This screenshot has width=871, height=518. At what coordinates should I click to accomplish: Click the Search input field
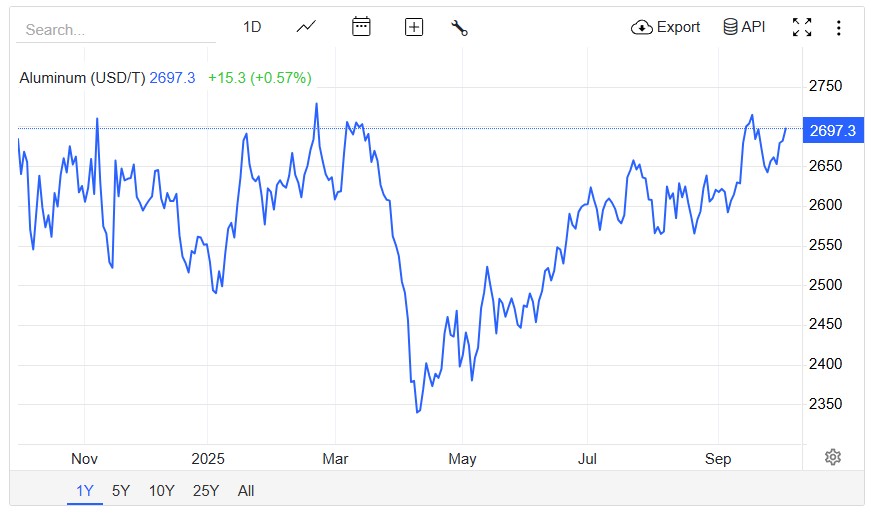(x=115, y=30)
